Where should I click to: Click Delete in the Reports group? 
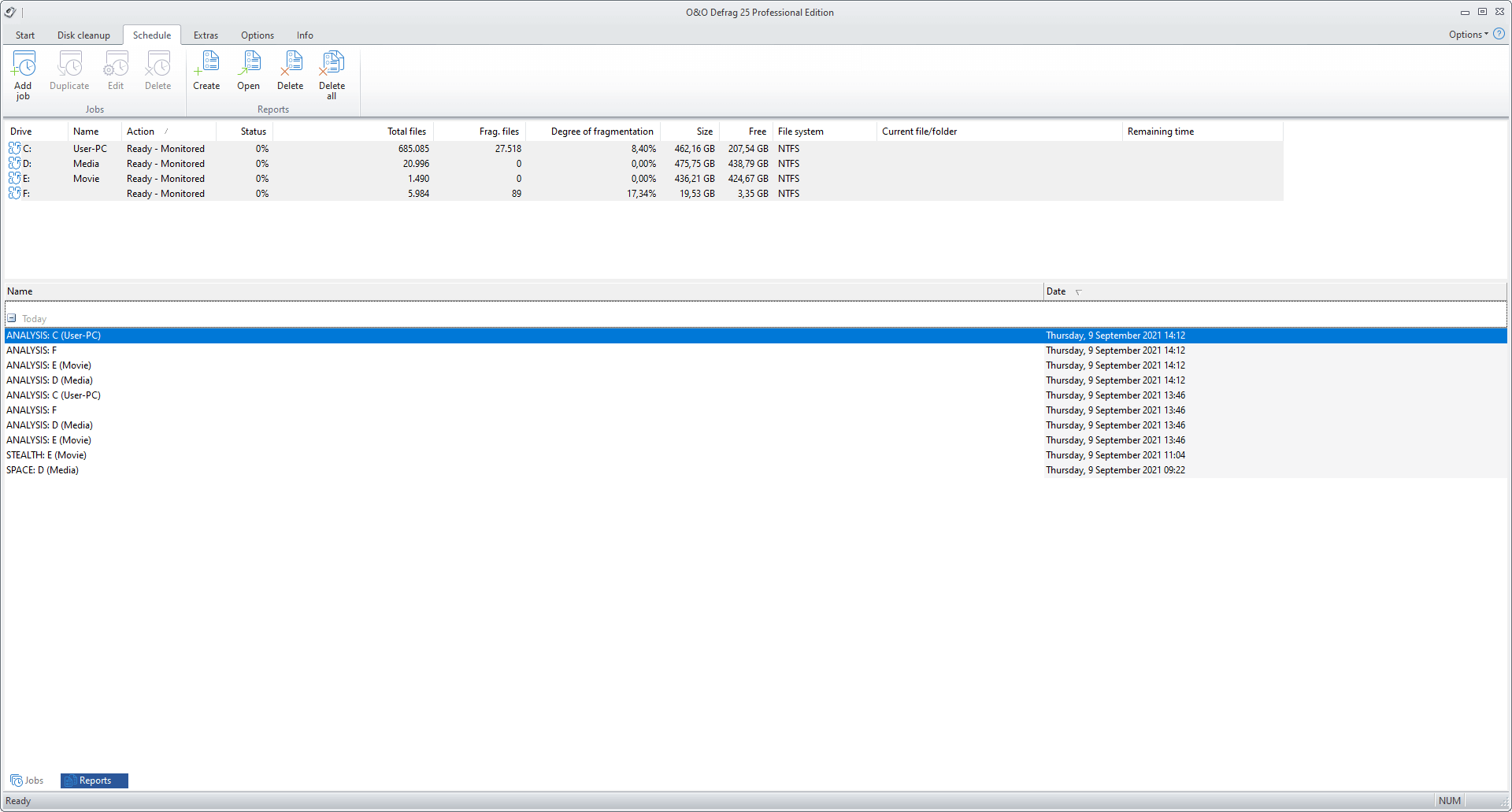(x=290, y=71)
